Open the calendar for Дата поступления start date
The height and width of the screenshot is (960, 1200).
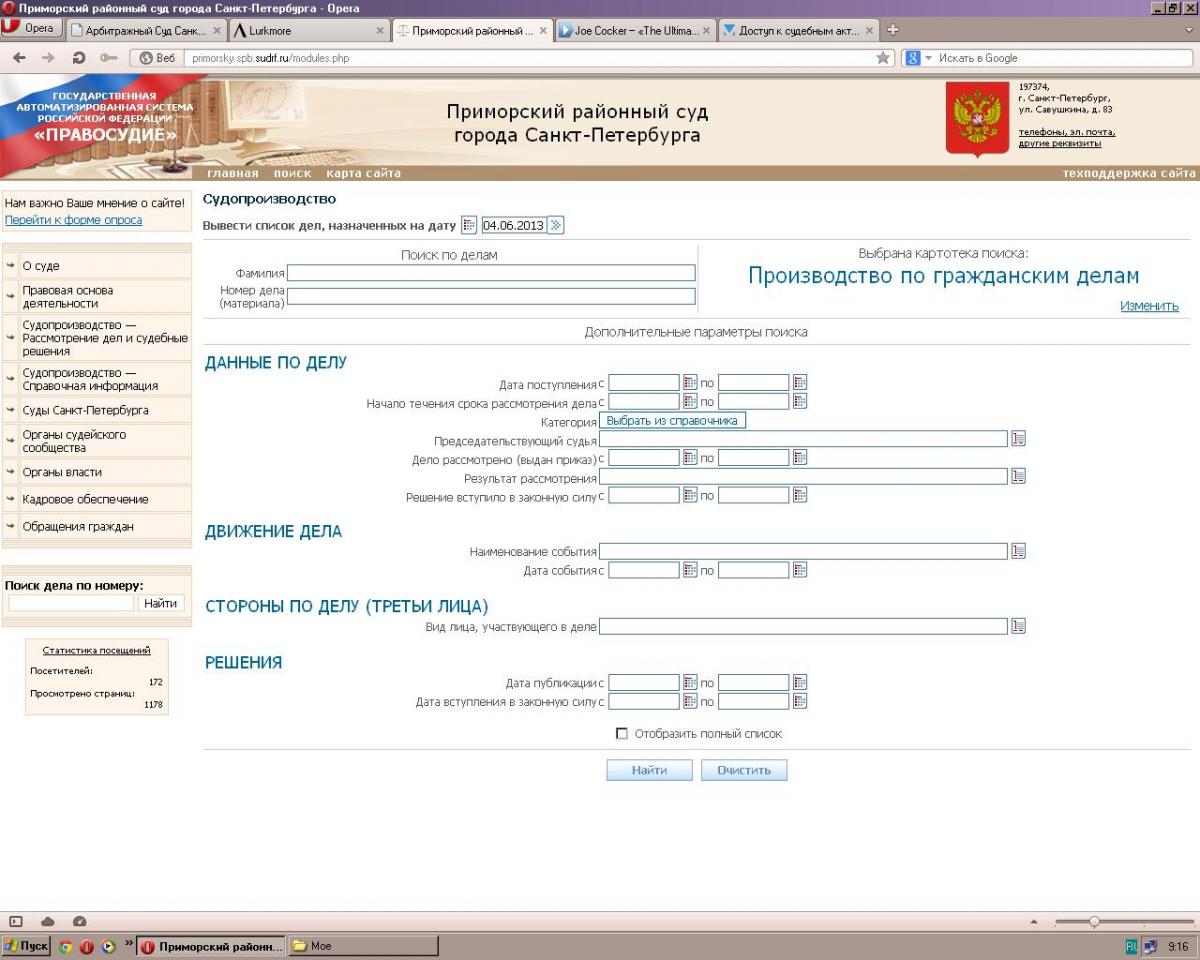coord(689,382)
